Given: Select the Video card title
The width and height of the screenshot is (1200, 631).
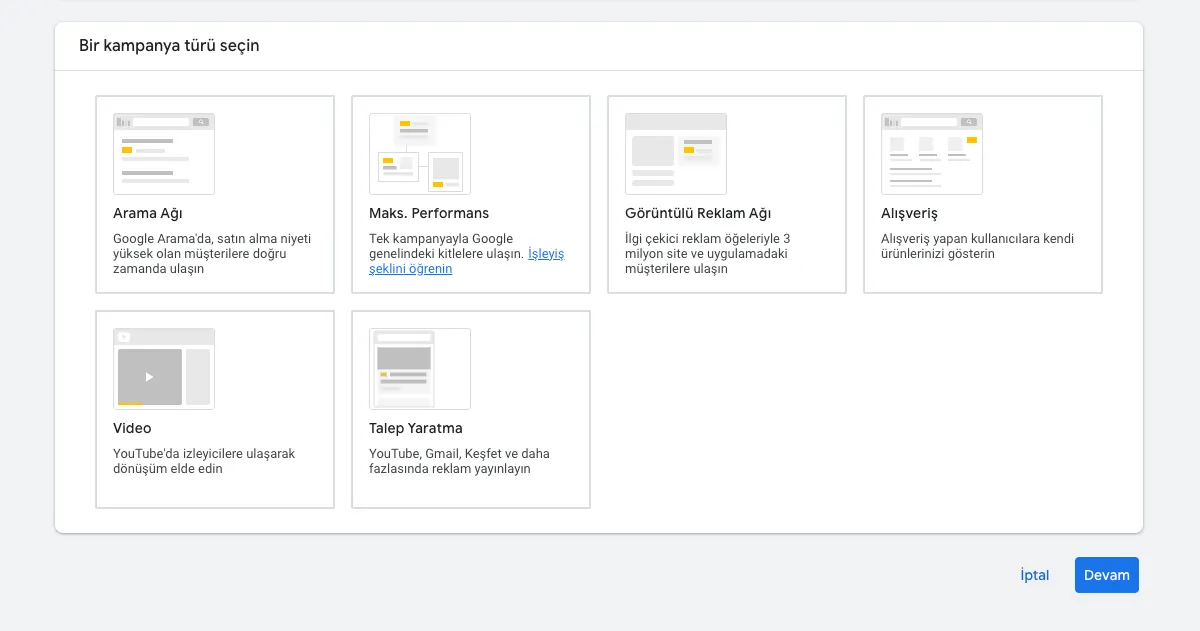Looking at the screenshot, I should click(x=132, y=428).
